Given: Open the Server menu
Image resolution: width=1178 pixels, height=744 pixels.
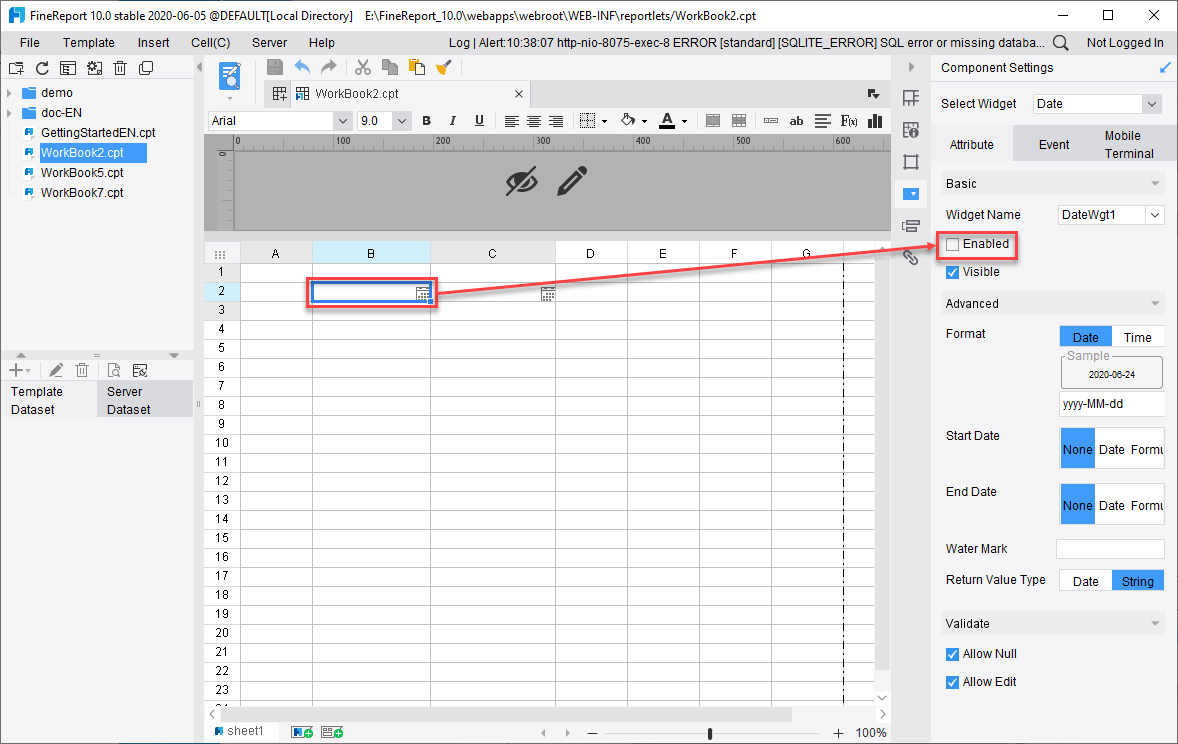Looking at the screenshot, I should tap(269, 43).
